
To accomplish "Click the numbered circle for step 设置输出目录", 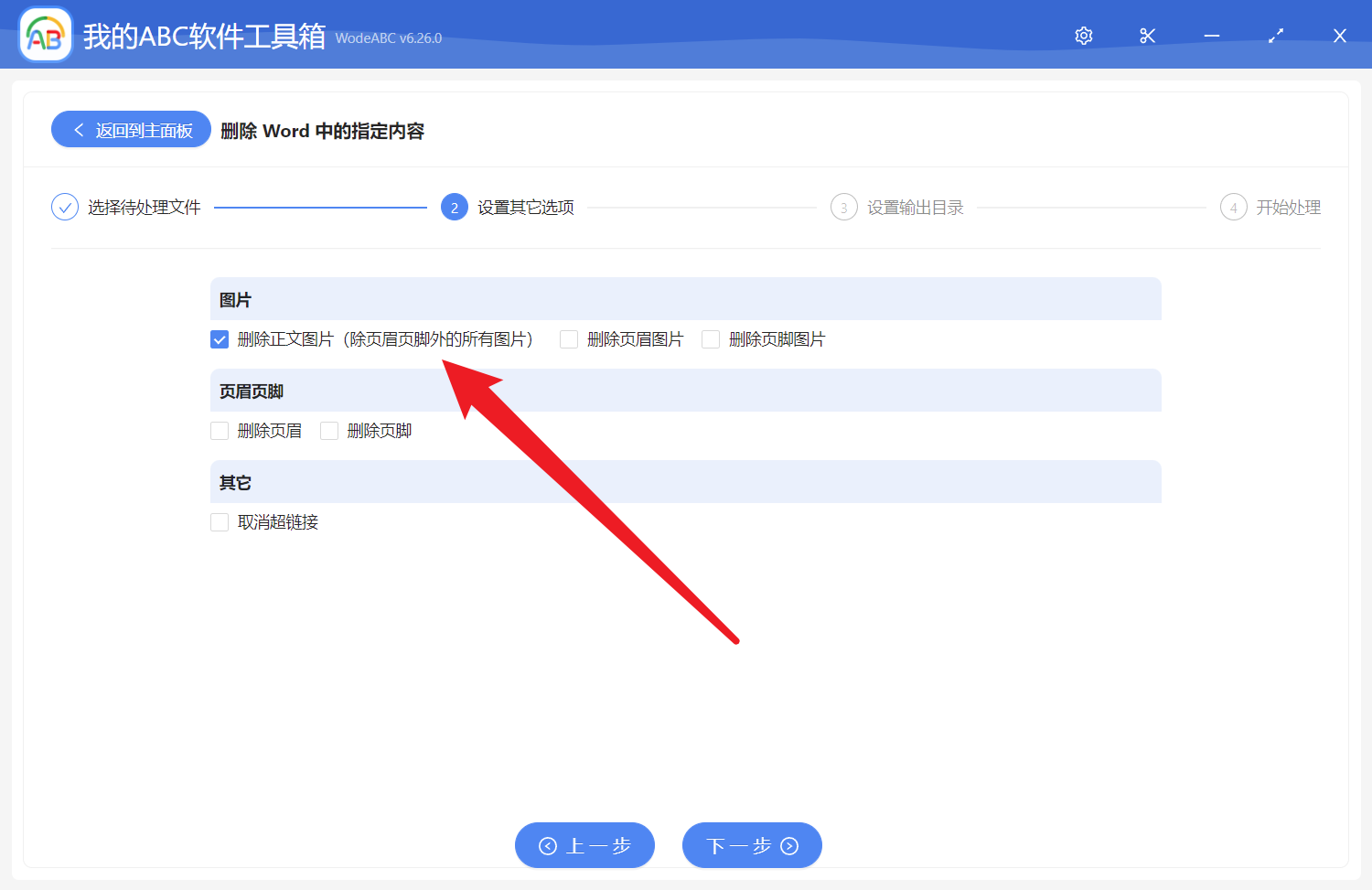I will (843, 207).
